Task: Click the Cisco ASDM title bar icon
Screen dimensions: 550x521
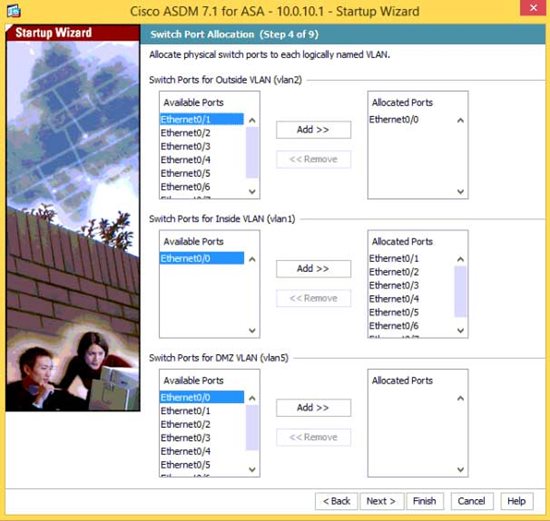Action: point(14,11)
